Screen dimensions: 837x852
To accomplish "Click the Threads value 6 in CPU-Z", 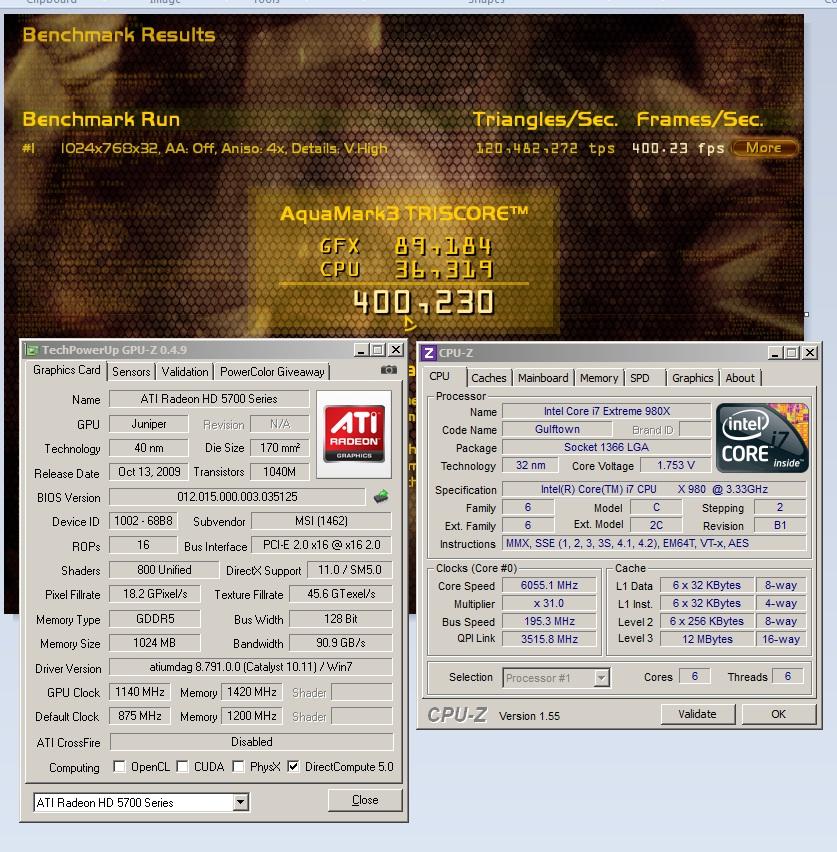I will 788,676.
